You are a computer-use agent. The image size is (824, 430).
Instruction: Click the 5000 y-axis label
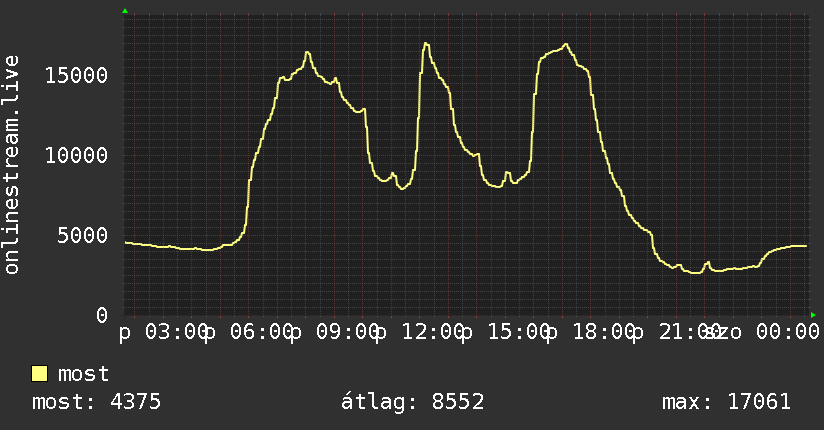pos(83,236)
